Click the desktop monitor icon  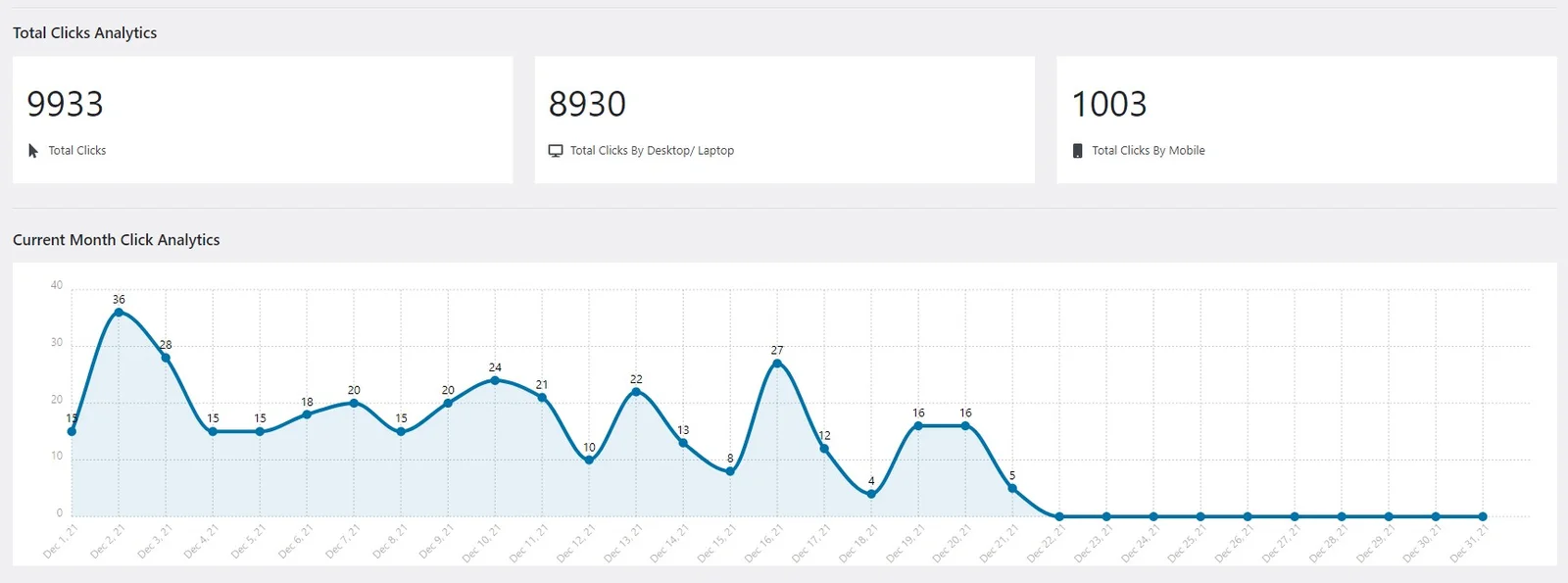[556, 151]
